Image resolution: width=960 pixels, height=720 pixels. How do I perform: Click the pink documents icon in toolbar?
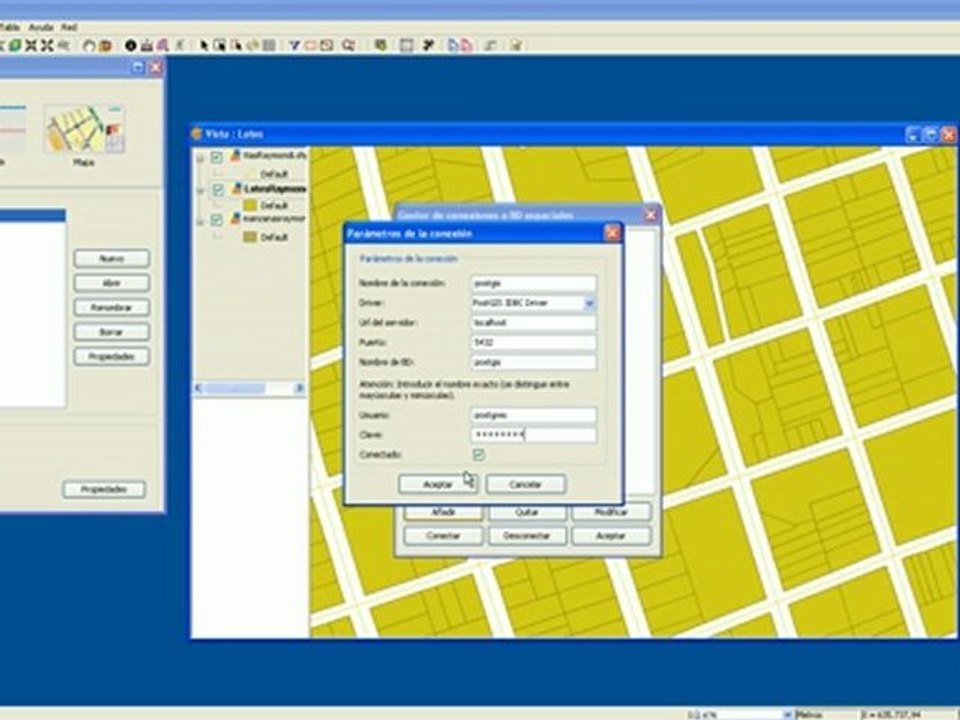[x=467, y=45]
